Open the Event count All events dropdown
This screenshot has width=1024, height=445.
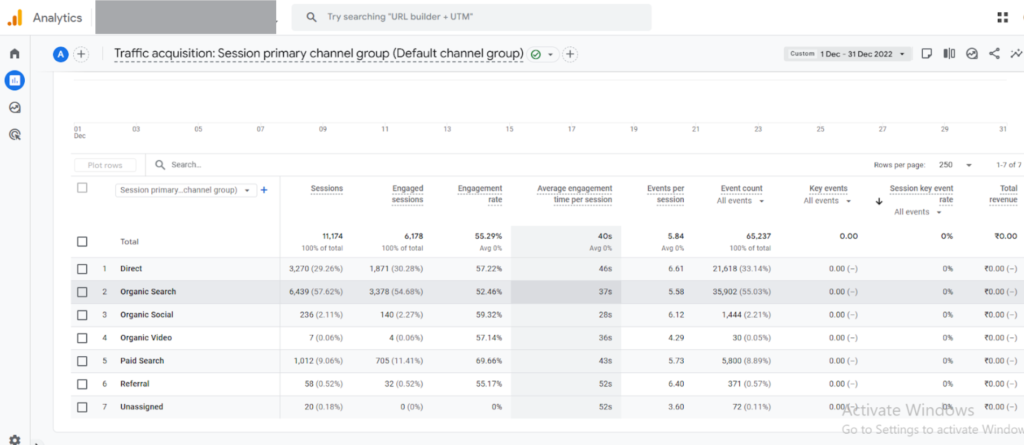point(741,201)
